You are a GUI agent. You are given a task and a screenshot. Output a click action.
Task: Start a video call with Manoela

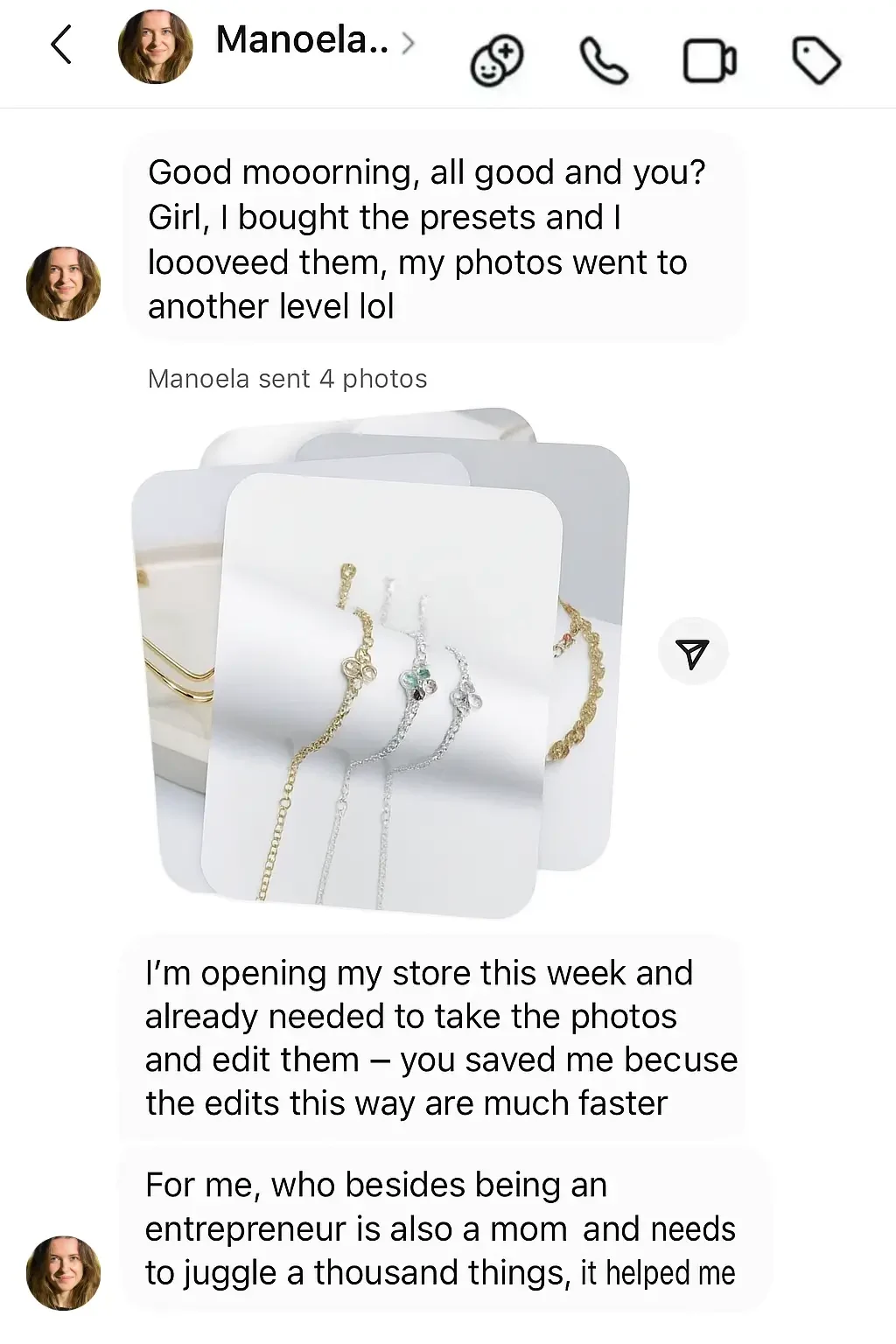tap(710, 61)
